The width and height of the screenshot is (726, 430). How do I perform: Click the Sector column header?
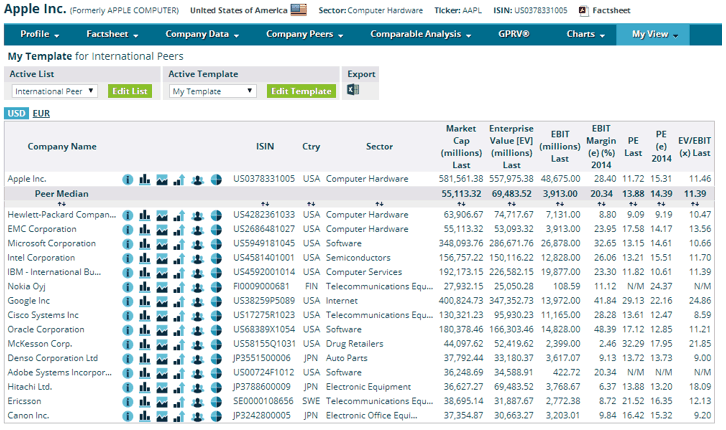(379, 147)
